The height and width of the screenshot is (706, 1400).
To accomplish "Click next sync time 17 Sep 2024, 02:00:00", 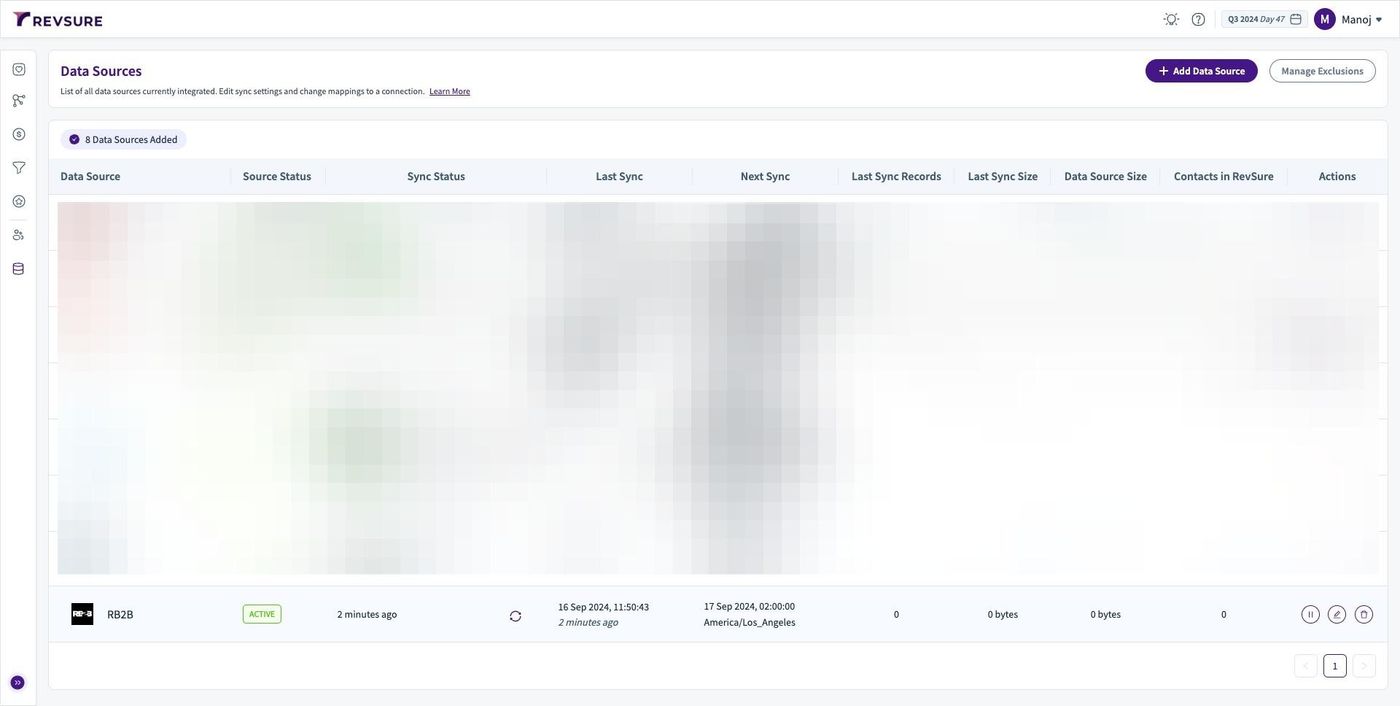I will (749, 606).
